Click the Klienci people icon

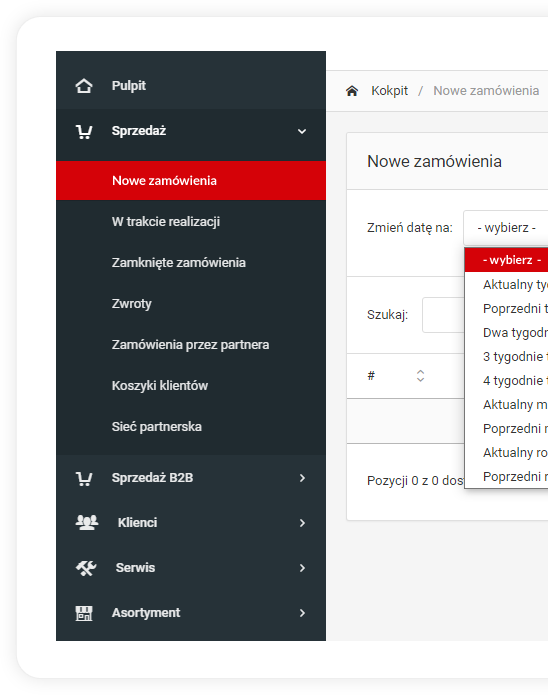pyautogui.click(x=86, y=523)
